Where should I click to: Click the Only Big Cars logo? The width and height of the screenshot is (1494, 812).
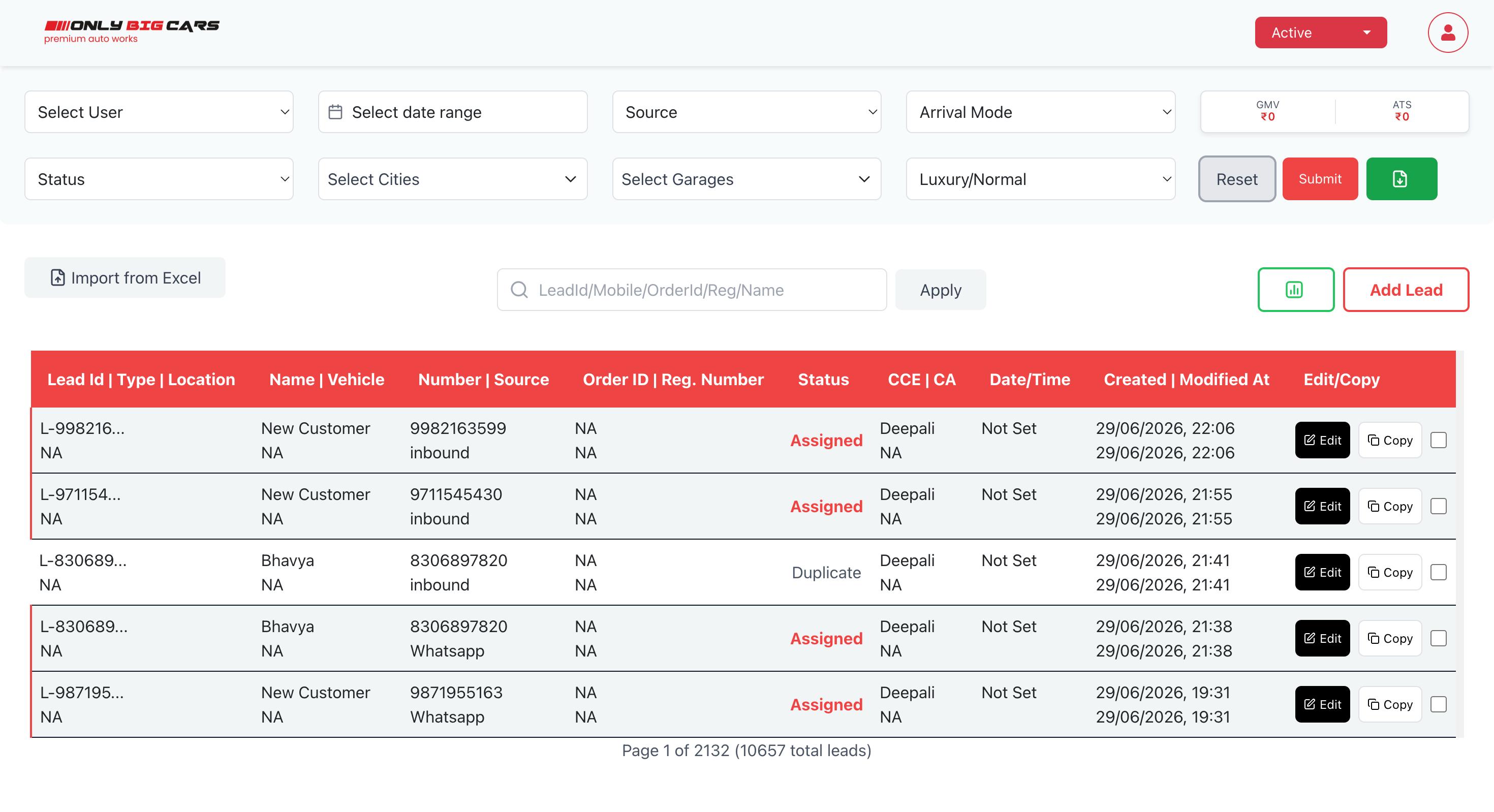click(x=132, y=32)
